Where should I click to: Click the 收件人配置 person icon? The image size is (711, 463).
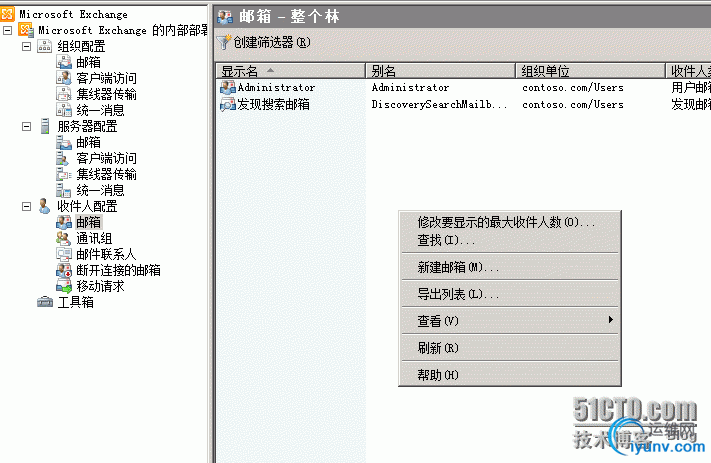pyautogui.click(x=44, y=206)
